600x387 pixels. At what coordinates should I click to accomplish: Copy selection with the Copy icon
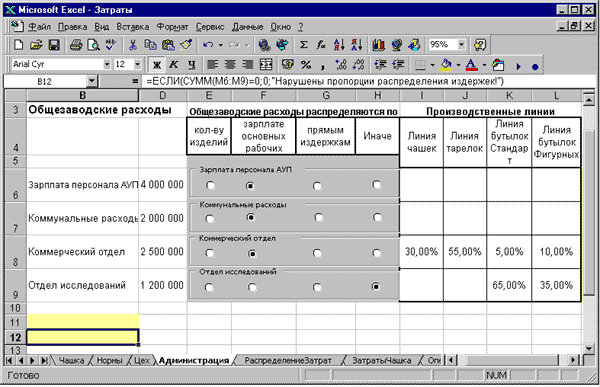click(x=150, y=45)
